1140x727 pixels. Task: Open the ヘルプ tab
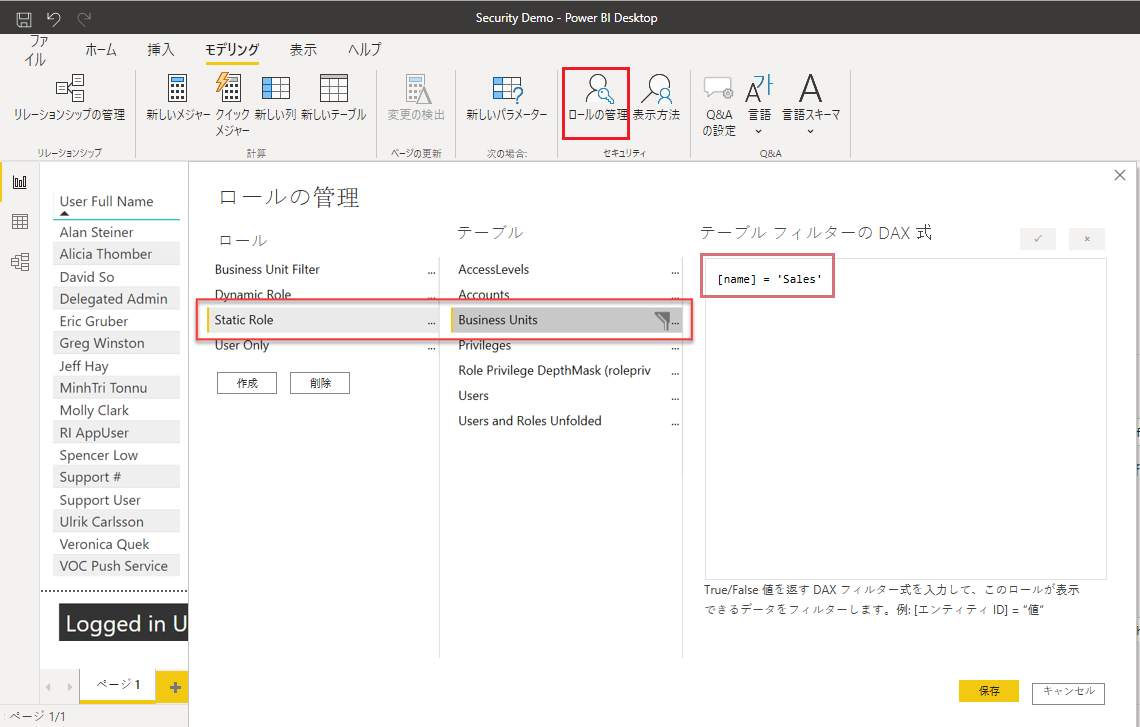click(364, 49)
